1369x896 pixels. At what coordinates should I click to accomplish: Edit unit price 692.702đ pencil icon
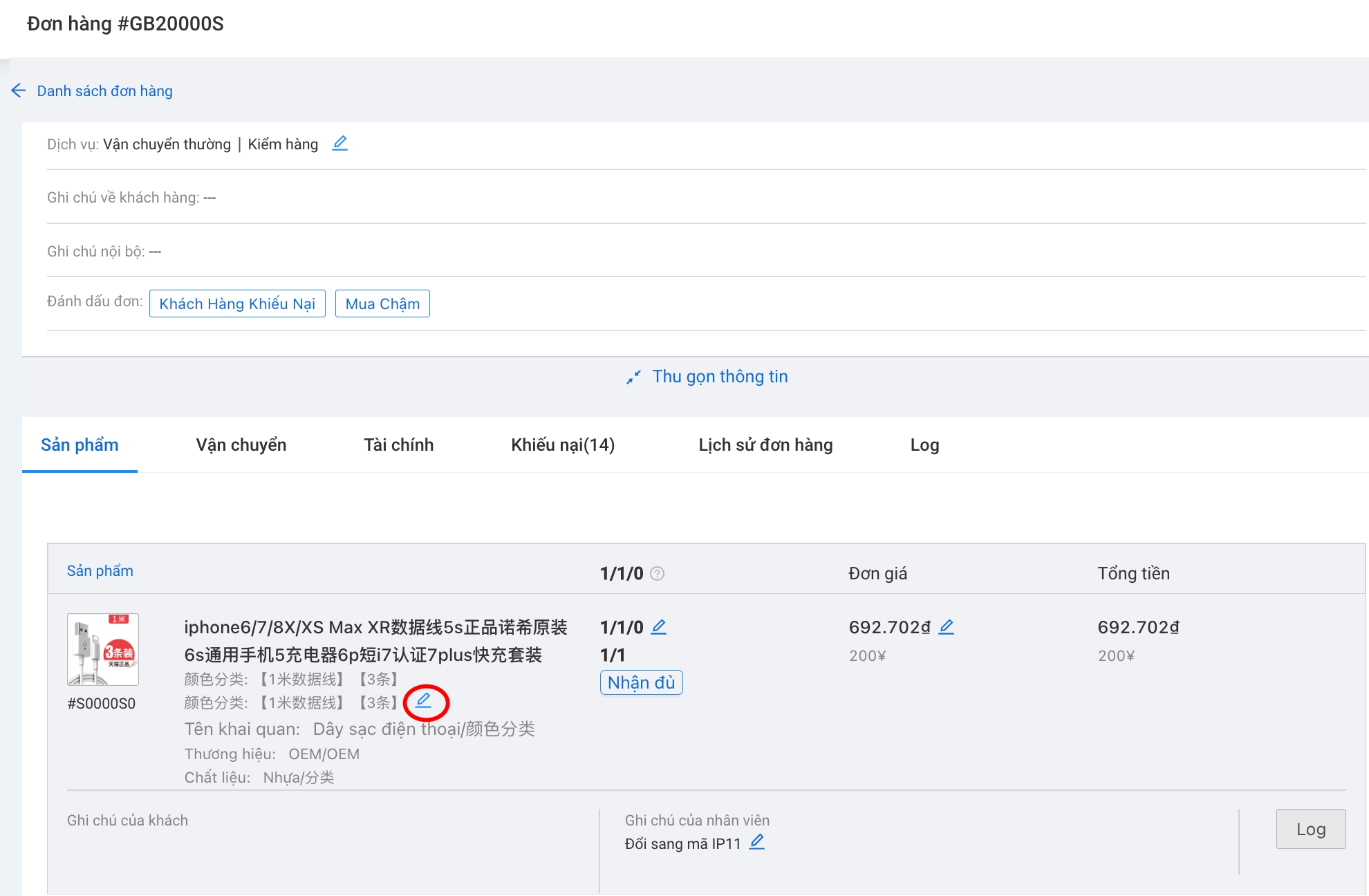[x=947, y=627]
